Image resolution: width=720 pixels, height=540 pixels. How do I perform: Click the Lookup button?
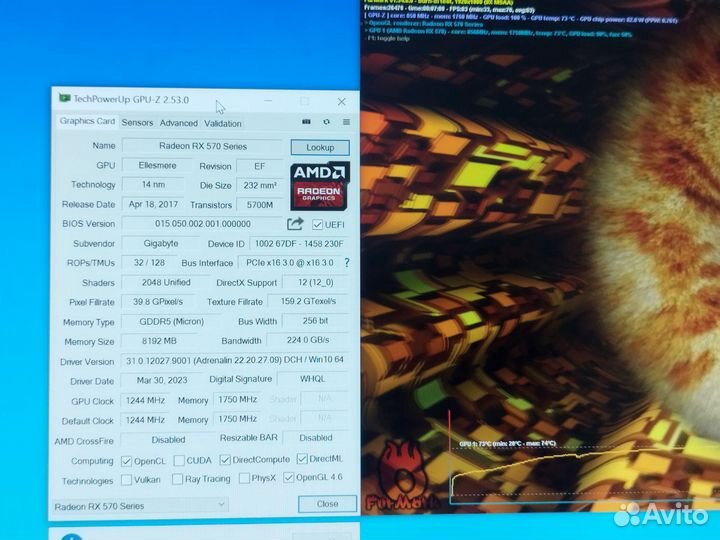(320, 147)
